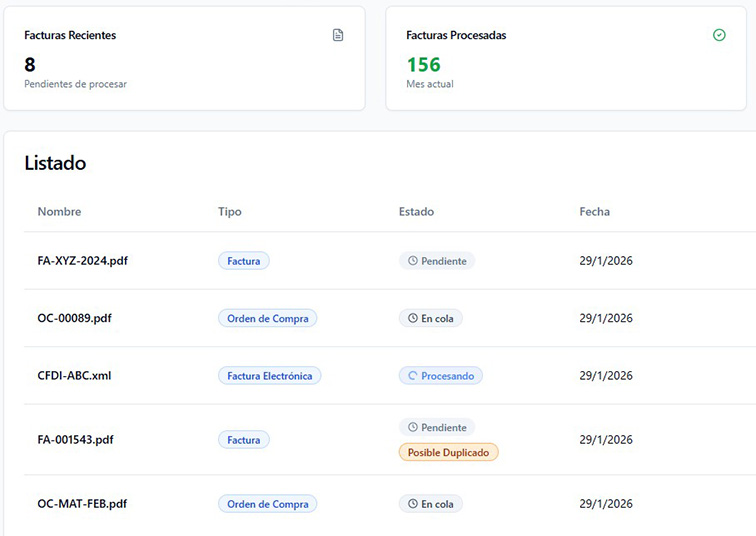The image size is (756, 536).
Task: Click the clock icon beside FA-XYZ-2024.pdf Pendiente status
Action: point(411,261)
